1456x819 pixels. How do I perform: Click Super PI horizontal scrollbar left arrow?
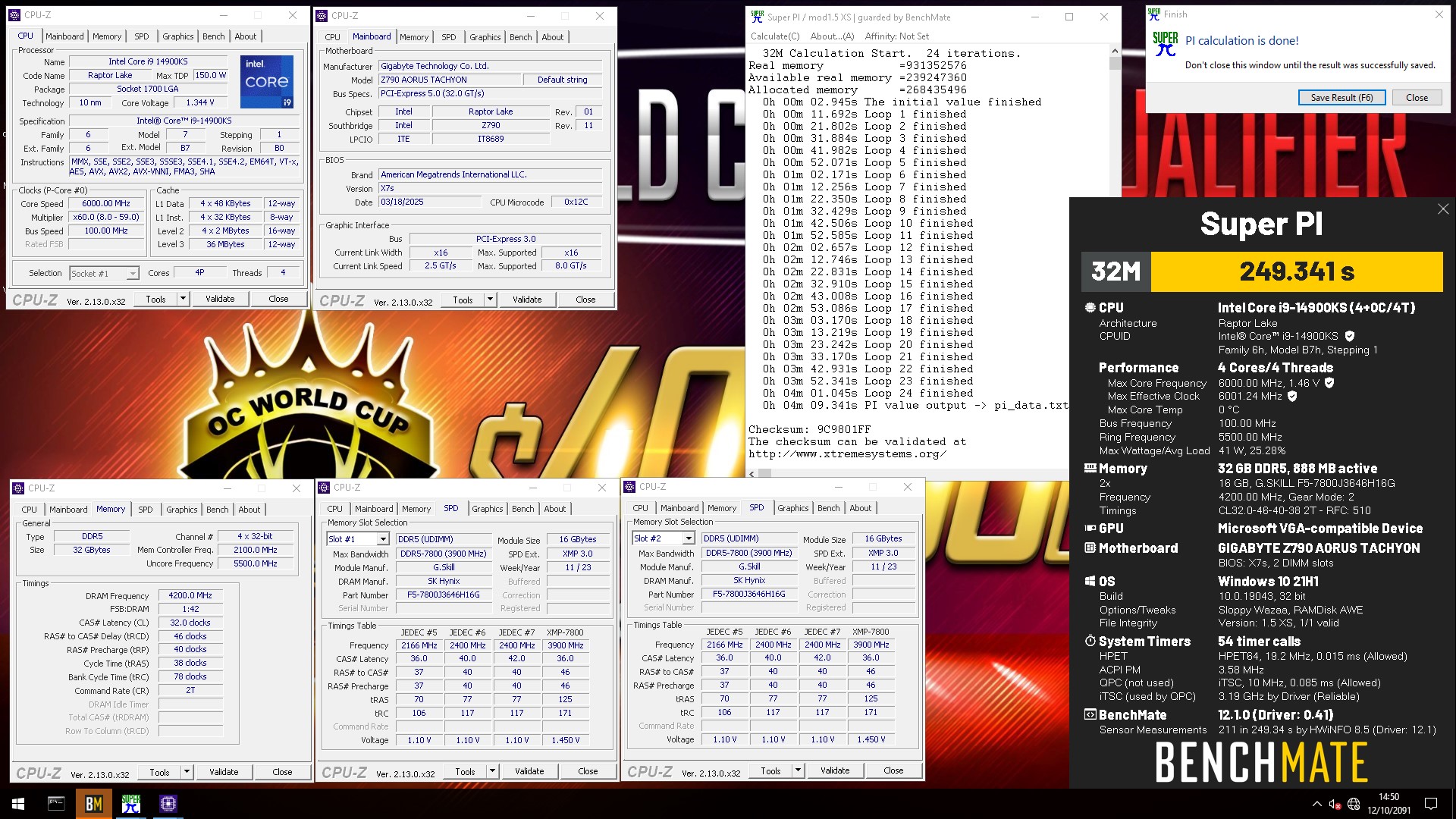752,474
